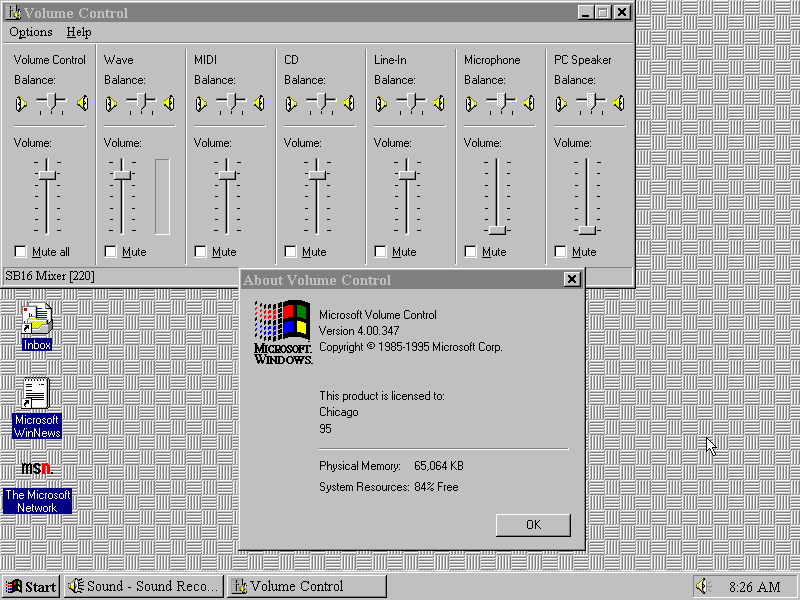Click the right speaker icon under PC Speaker balance
This screenshot has width=800, height=600.
point(619,103)
